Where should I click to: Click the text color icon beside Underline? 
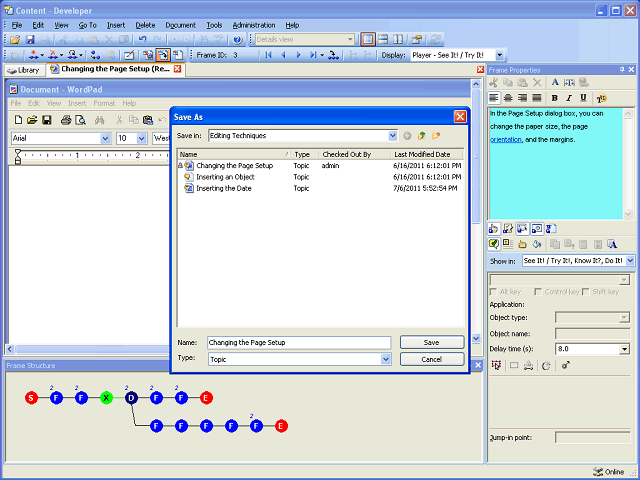602,98
